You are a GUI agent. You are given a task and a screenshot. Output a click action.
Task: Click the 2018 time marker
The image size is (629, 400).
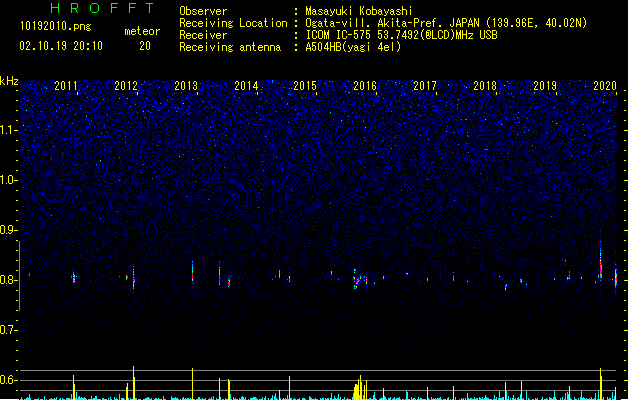tap(485, 86)
